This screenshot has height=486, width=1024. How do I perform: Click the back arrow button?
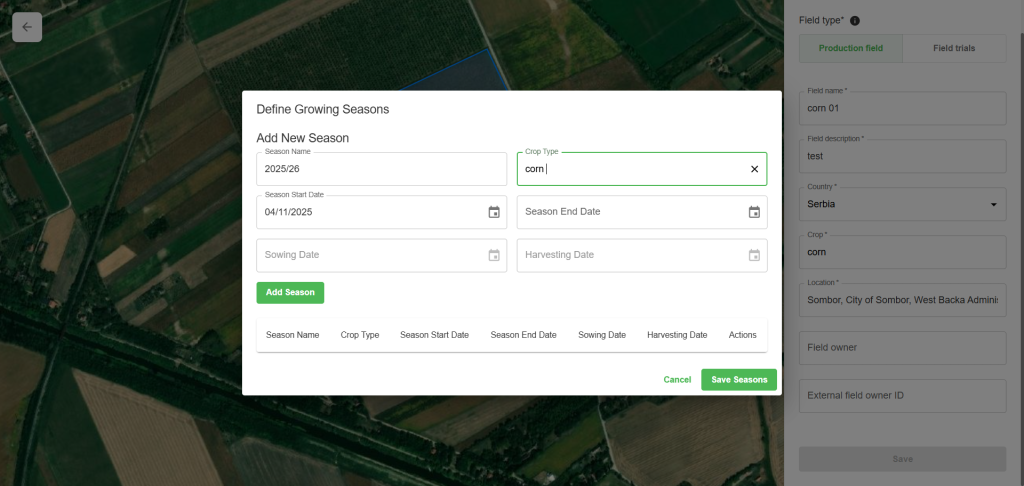pyautogui.click(x=27, y=27)
